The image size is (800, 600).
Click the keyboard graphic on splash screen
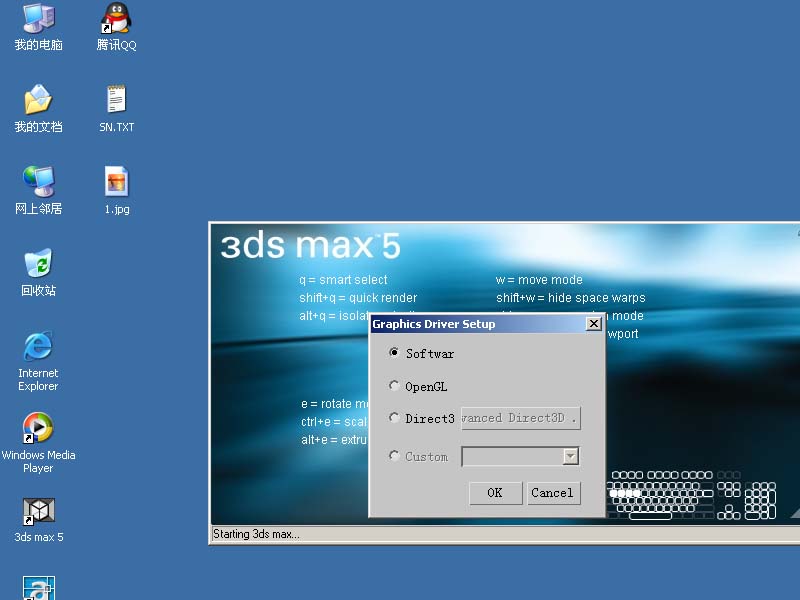[693, 495]
